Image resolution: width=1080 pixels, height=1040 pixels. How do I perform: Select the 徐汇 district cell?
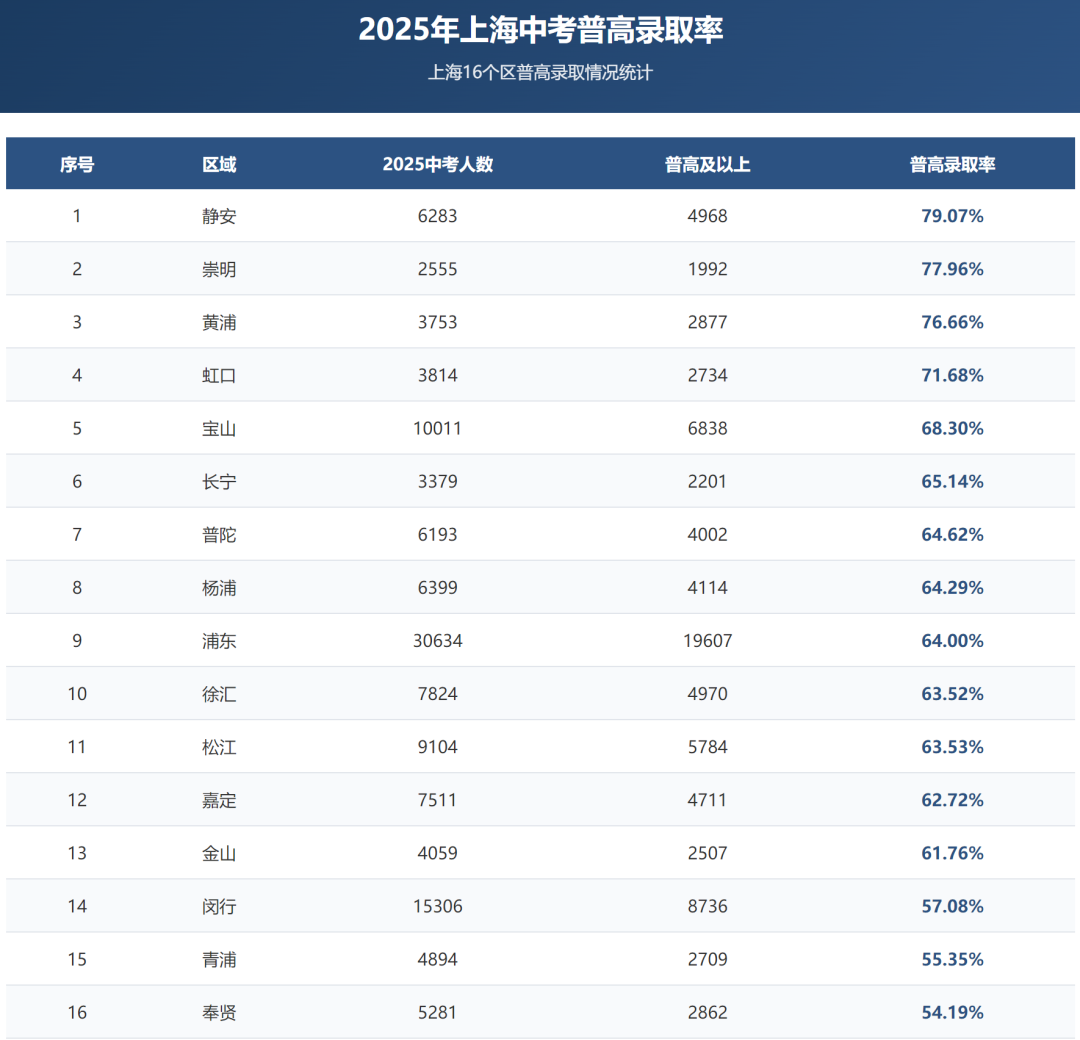pos(219,694)
